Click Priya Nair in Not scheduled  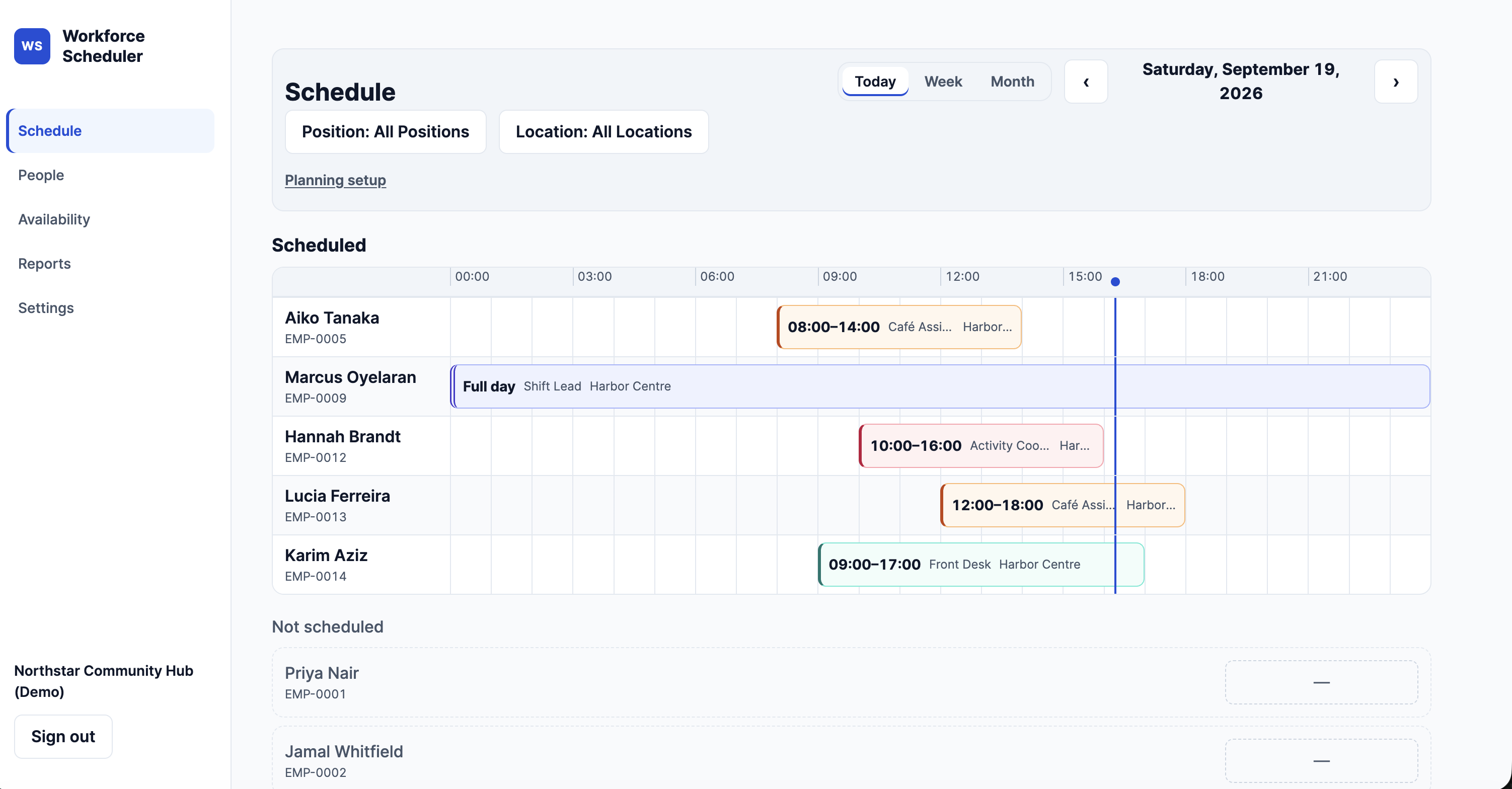point(322,672)
